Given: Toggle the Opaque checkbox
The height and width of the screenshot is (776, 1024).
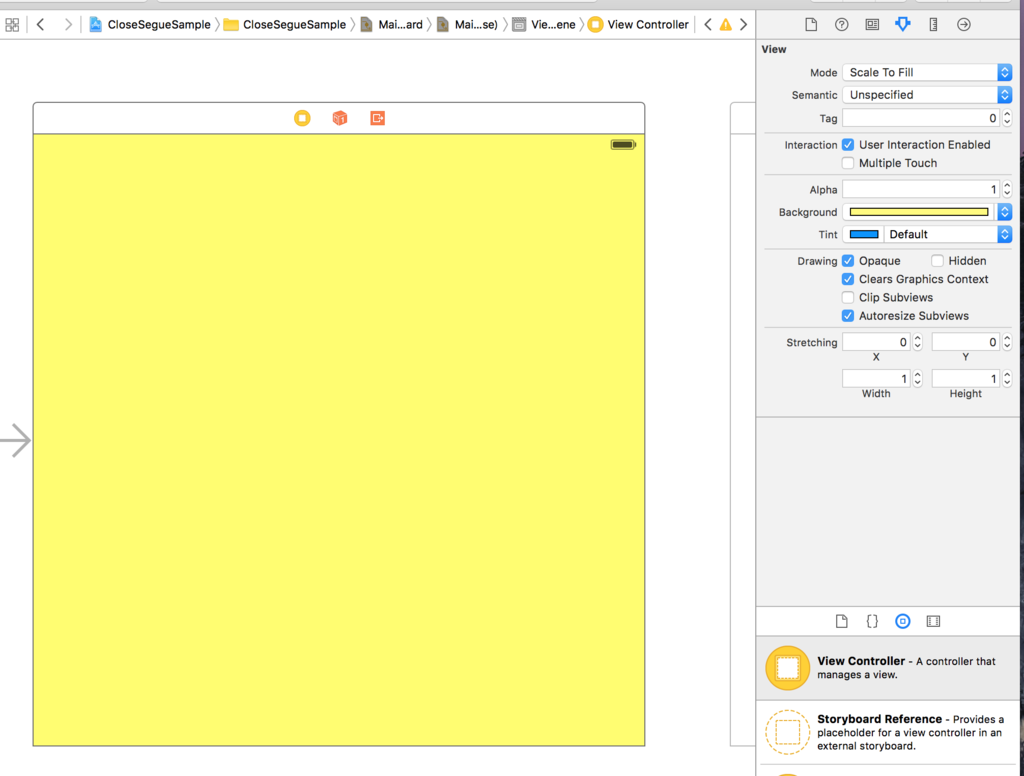Looking at the screenshot, I should [848, 261].
